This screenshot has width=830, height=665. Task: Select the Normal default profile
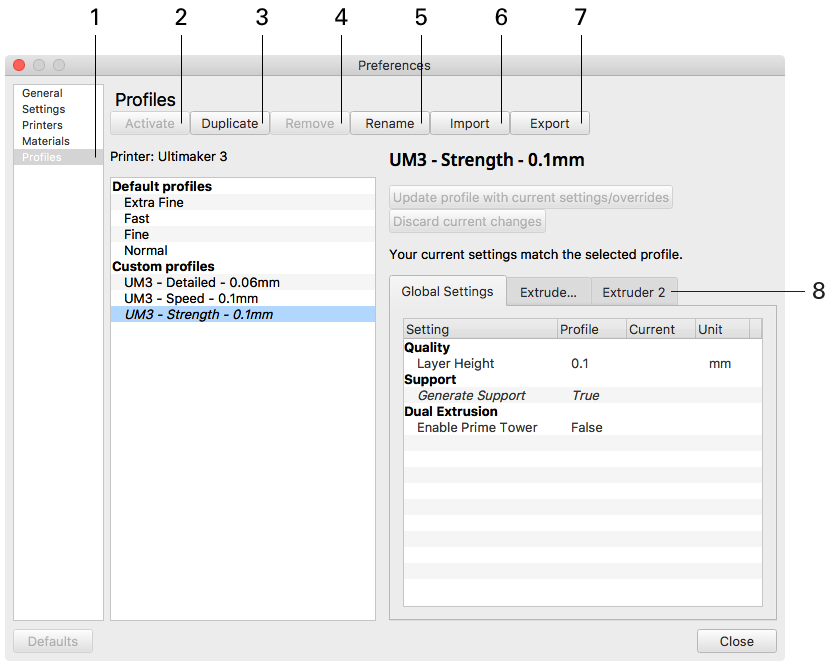[x=145, y=250]
